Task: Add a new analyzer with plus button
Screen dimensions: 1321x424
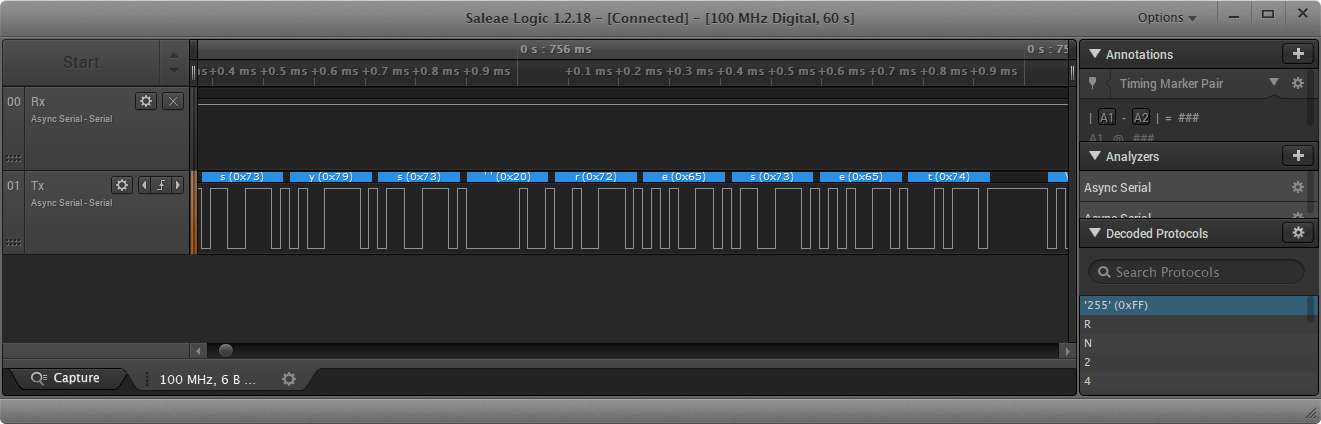Action: coord(1297,156)
